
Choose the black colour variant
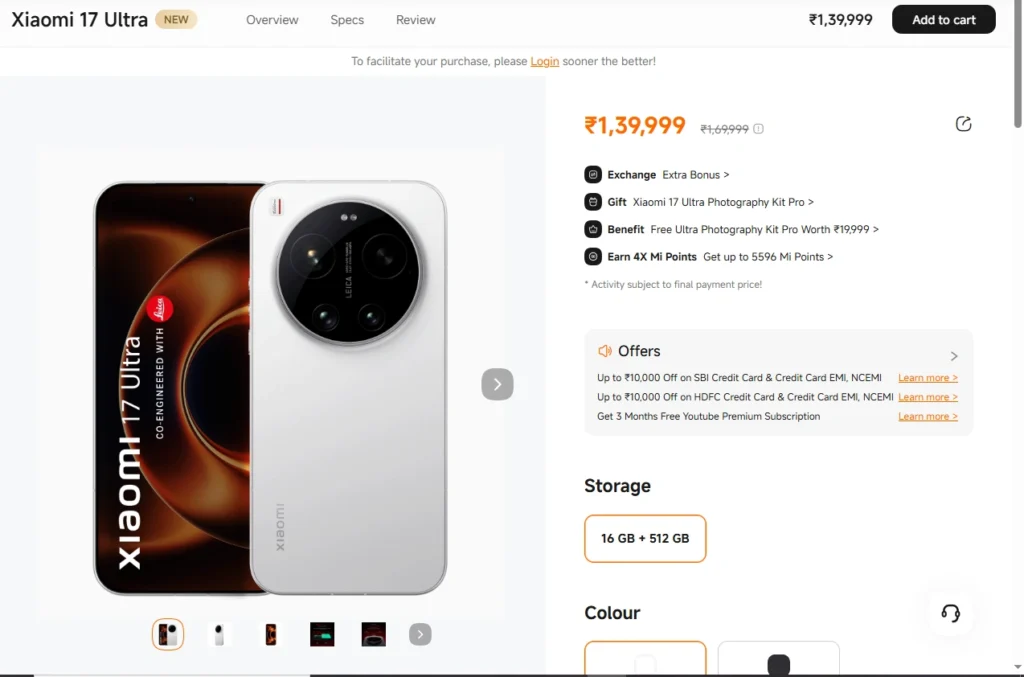point(778,662)
